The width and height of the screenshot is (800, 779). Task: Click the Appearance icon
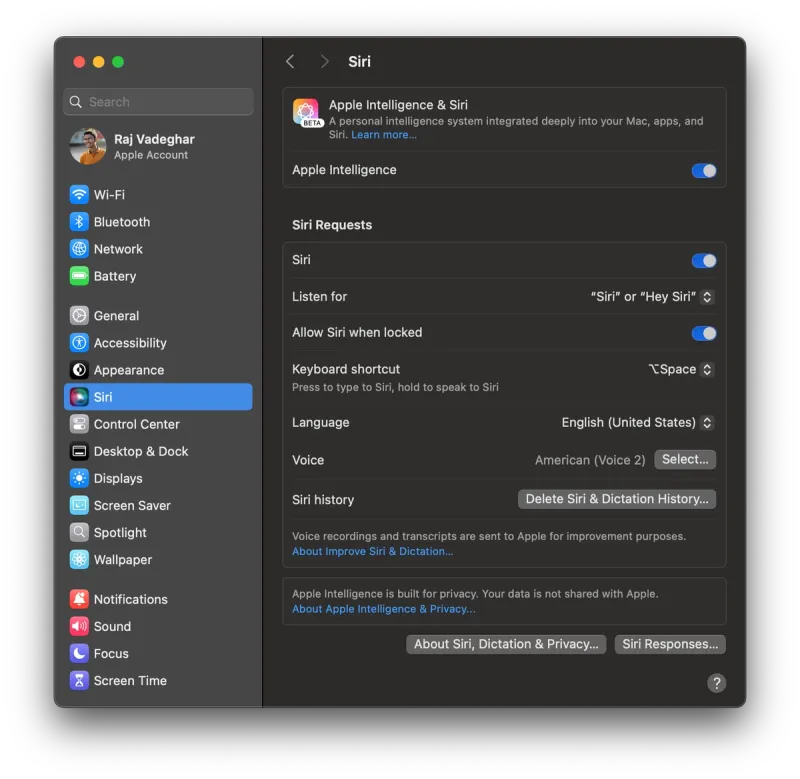(x=79, y=369)
